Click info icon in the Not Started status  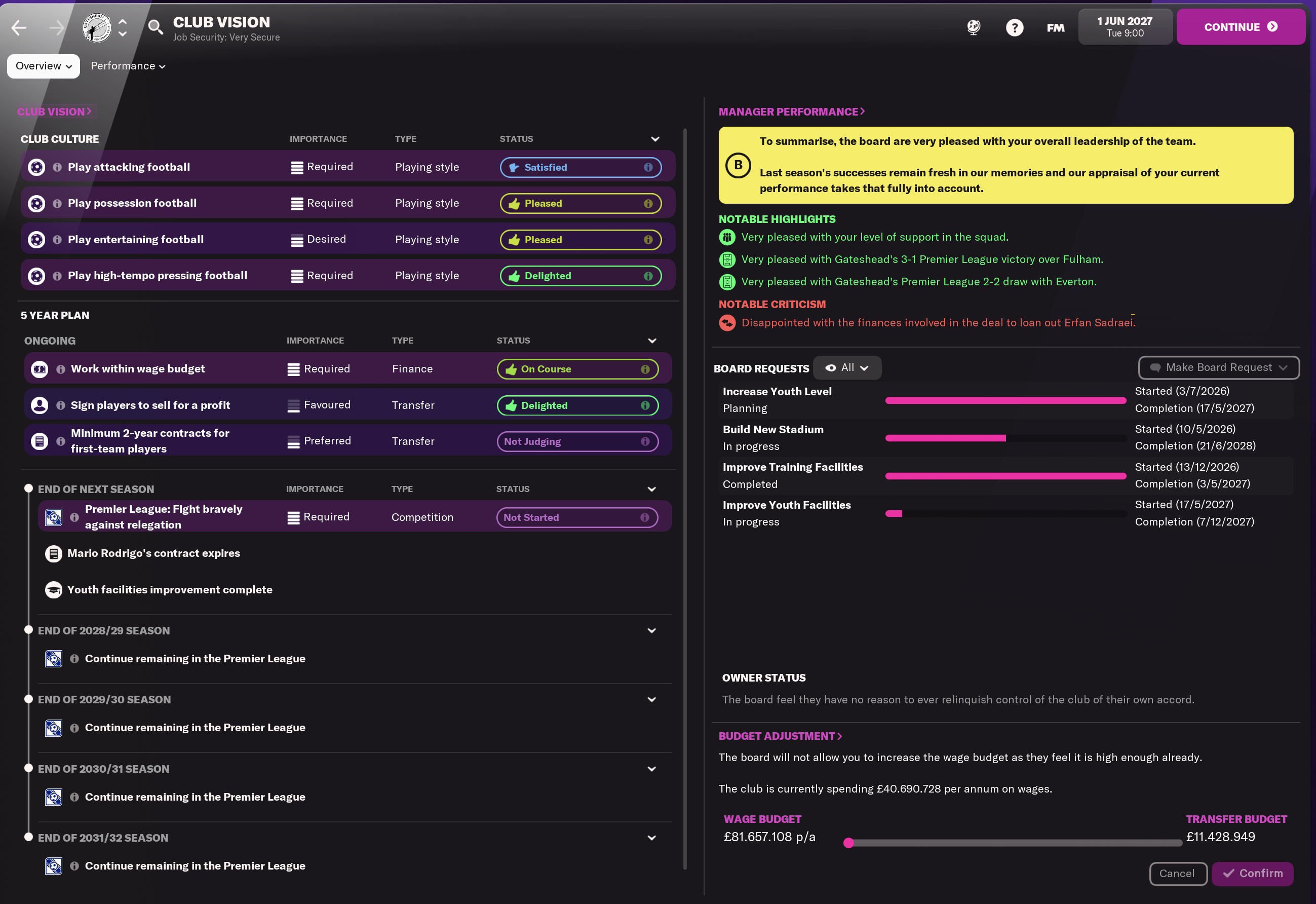pyautogui.click(x=644, y=517)
